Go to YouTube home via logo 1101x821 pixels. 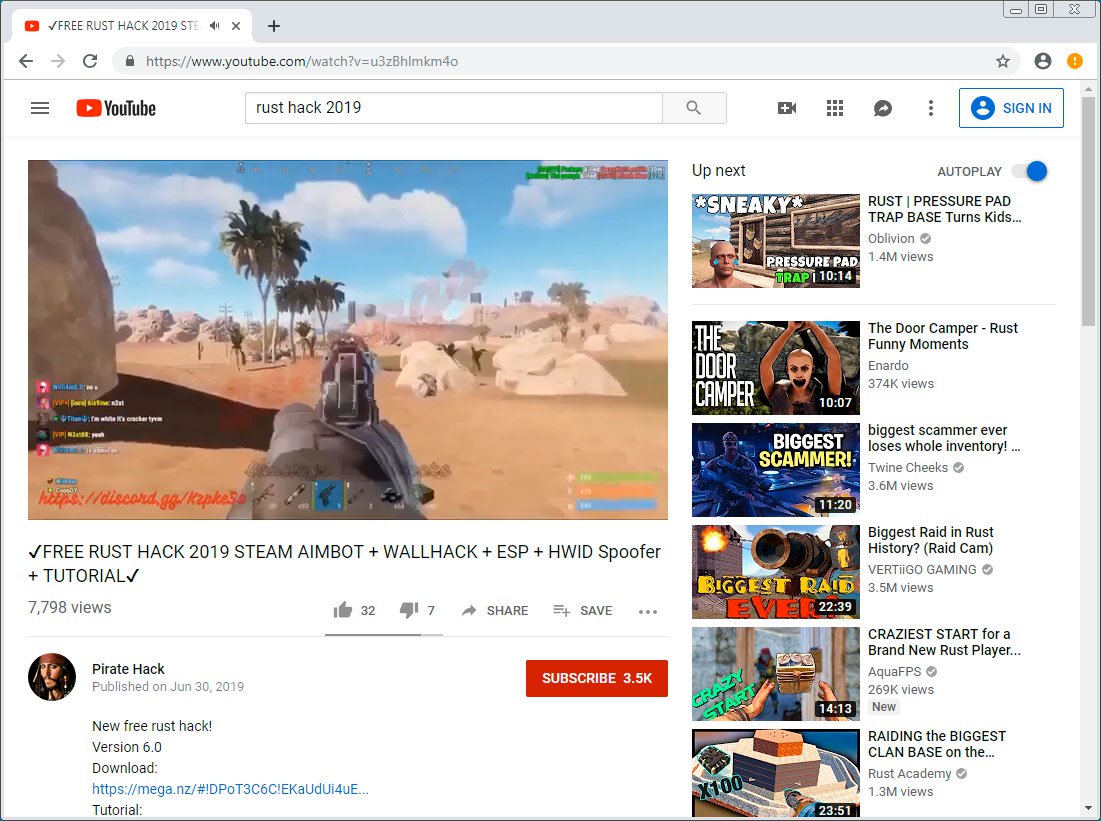116,108
